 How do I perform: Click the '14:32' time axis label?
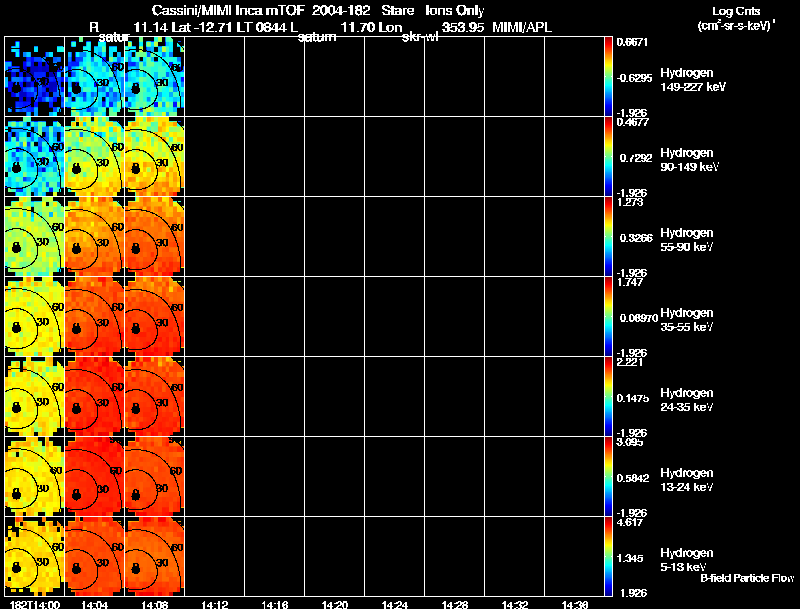[x=515, y=605]
